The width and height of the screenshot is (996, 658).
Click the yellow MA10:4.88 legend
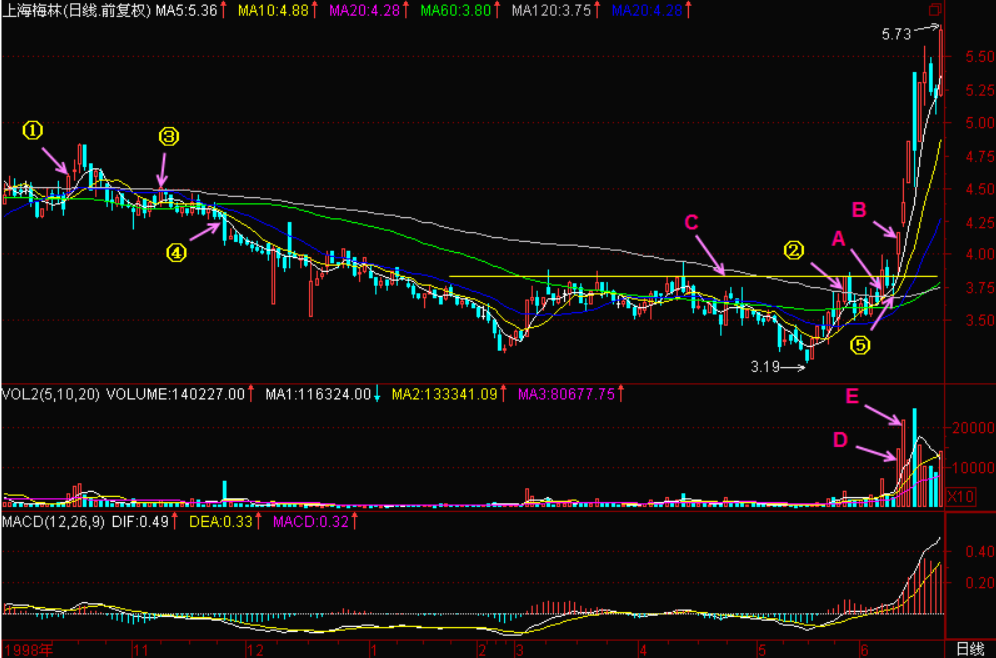(274, 11)
